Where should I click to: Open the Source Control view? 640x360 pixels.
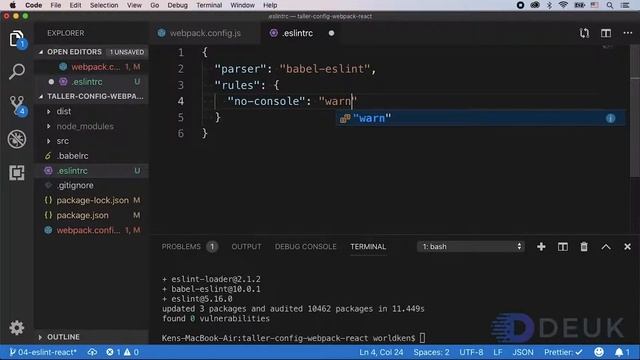[17, 105]
